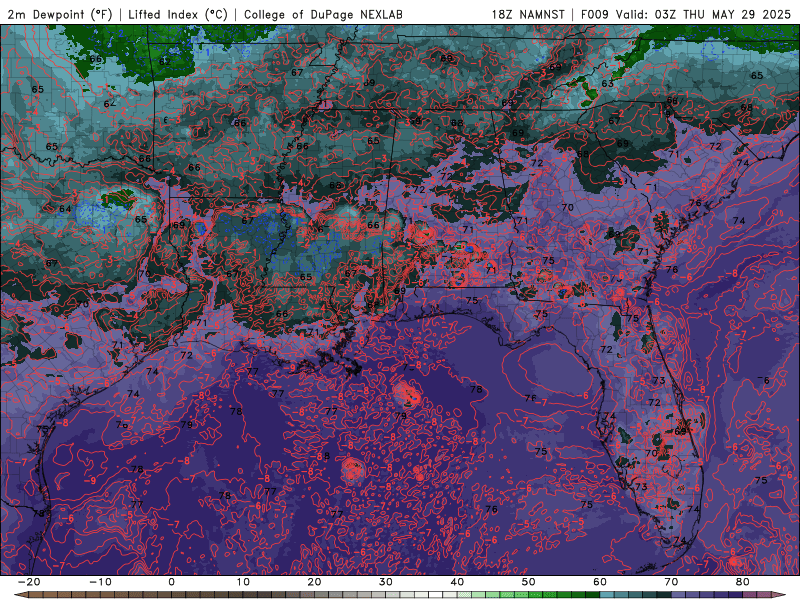Click the 30 label on color scale
The height and width of the screenshot is (600, 800).
pyautogui.click(x=386, y=582)
